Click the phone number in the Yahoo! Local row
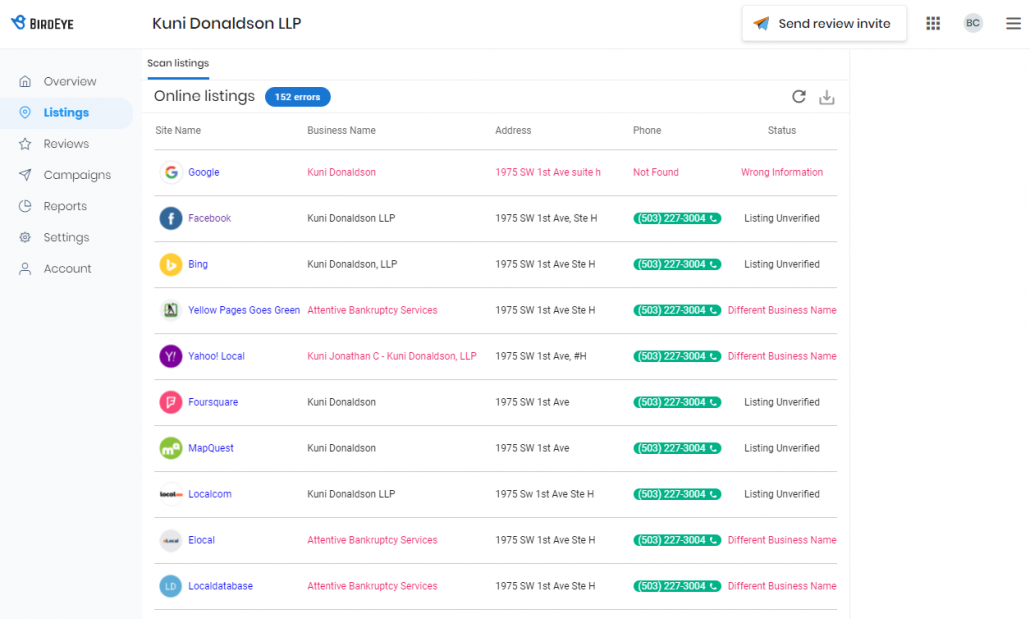 tap(677, 356)
